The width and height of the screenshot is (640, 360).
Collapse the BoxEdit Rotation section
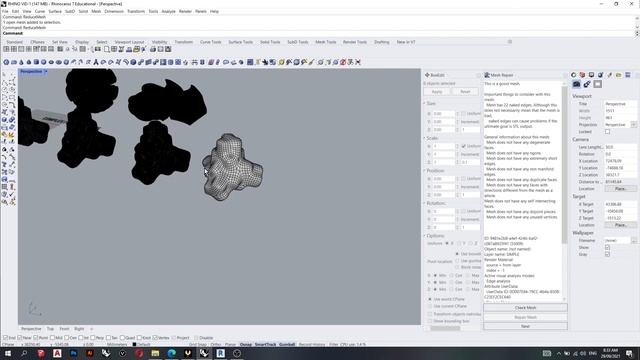(x=424, y=203)
